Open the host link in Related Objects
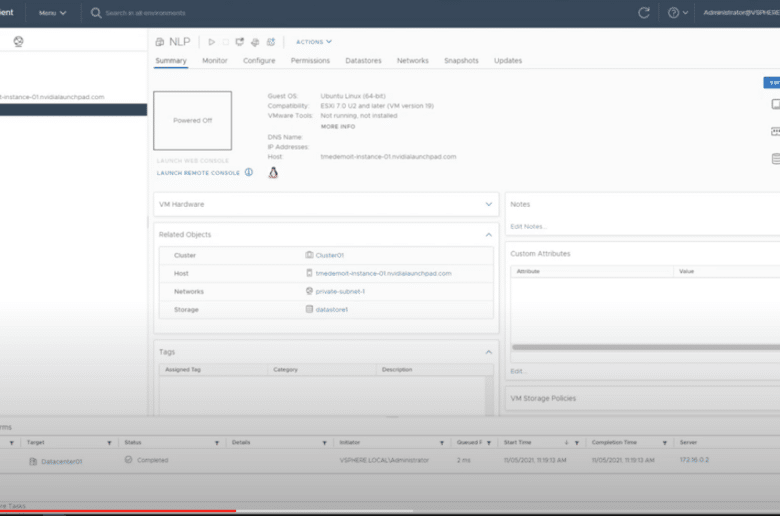Image resolution: width=780 pixels, height=516 pixels. point(384,273)
